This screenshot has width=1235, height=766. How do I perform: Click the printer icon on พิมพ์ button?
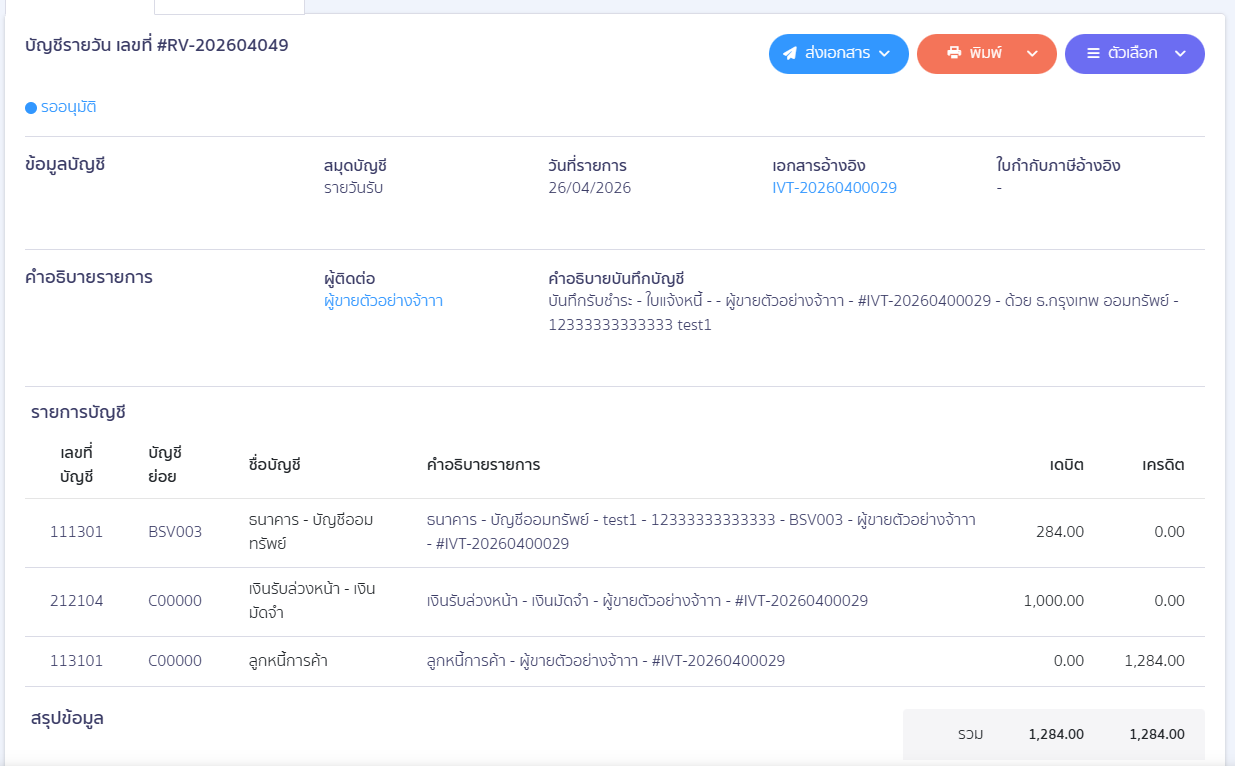click(954, 53)
